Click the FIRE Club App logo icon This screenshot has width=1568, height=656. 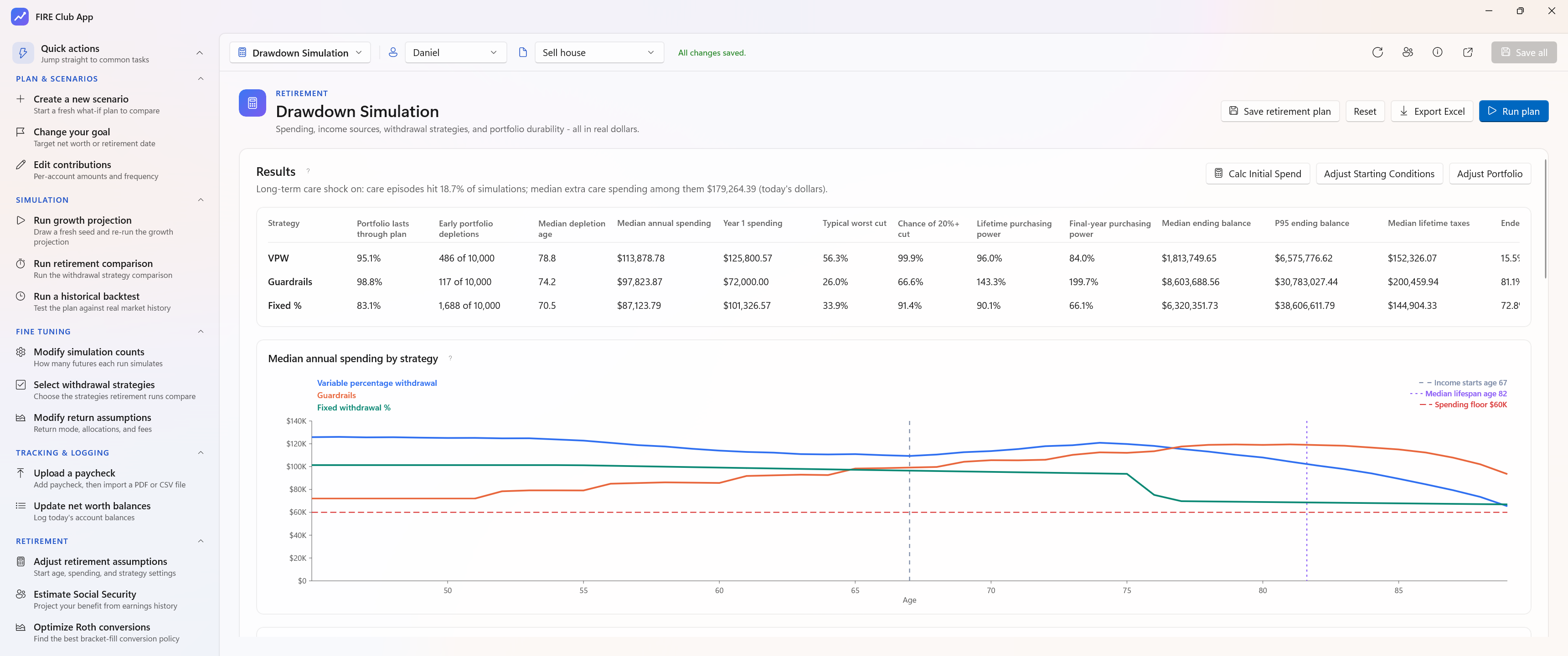(20, 16)
